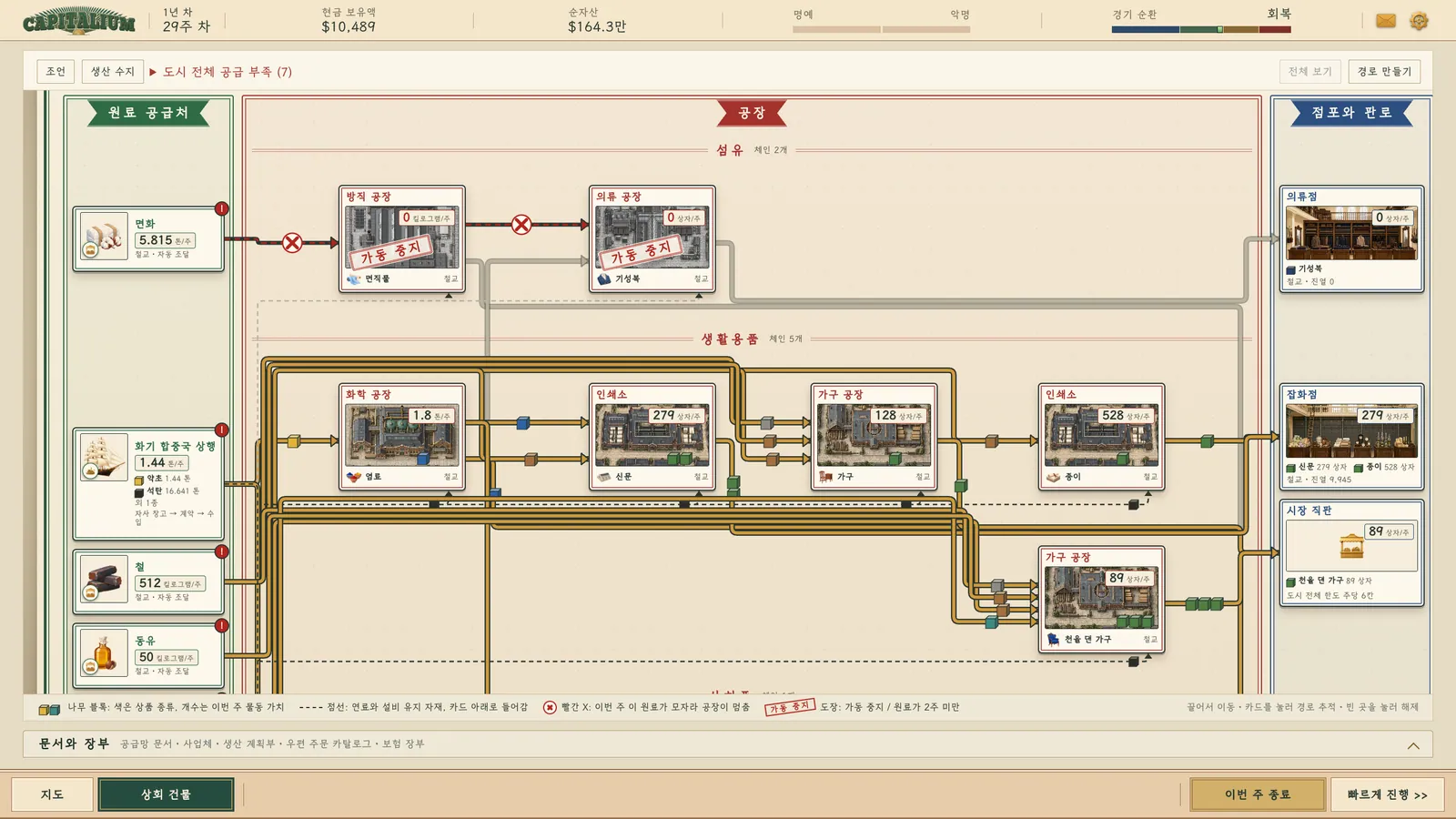The width and height of the screenshot is (1456, 819).
Task: Click the blocked X marker before 의류 공장
Action: [x=521, y=225]
